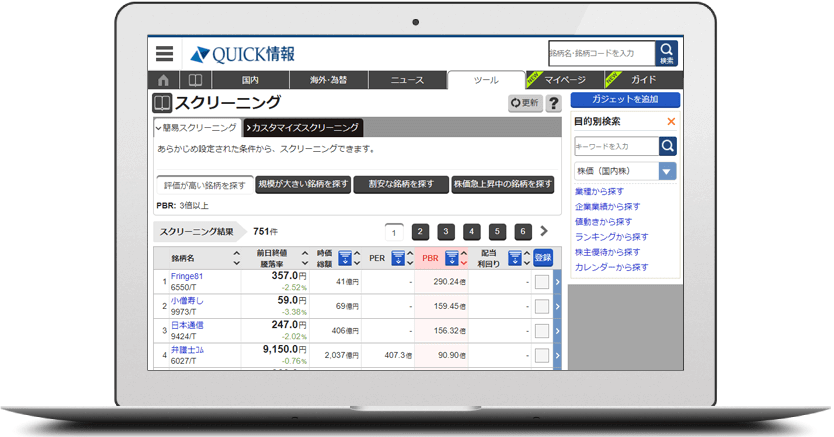Select the ツール nav tab
Image resolution: width=834 pixels, height=437 pixels.
click(486, 80)
